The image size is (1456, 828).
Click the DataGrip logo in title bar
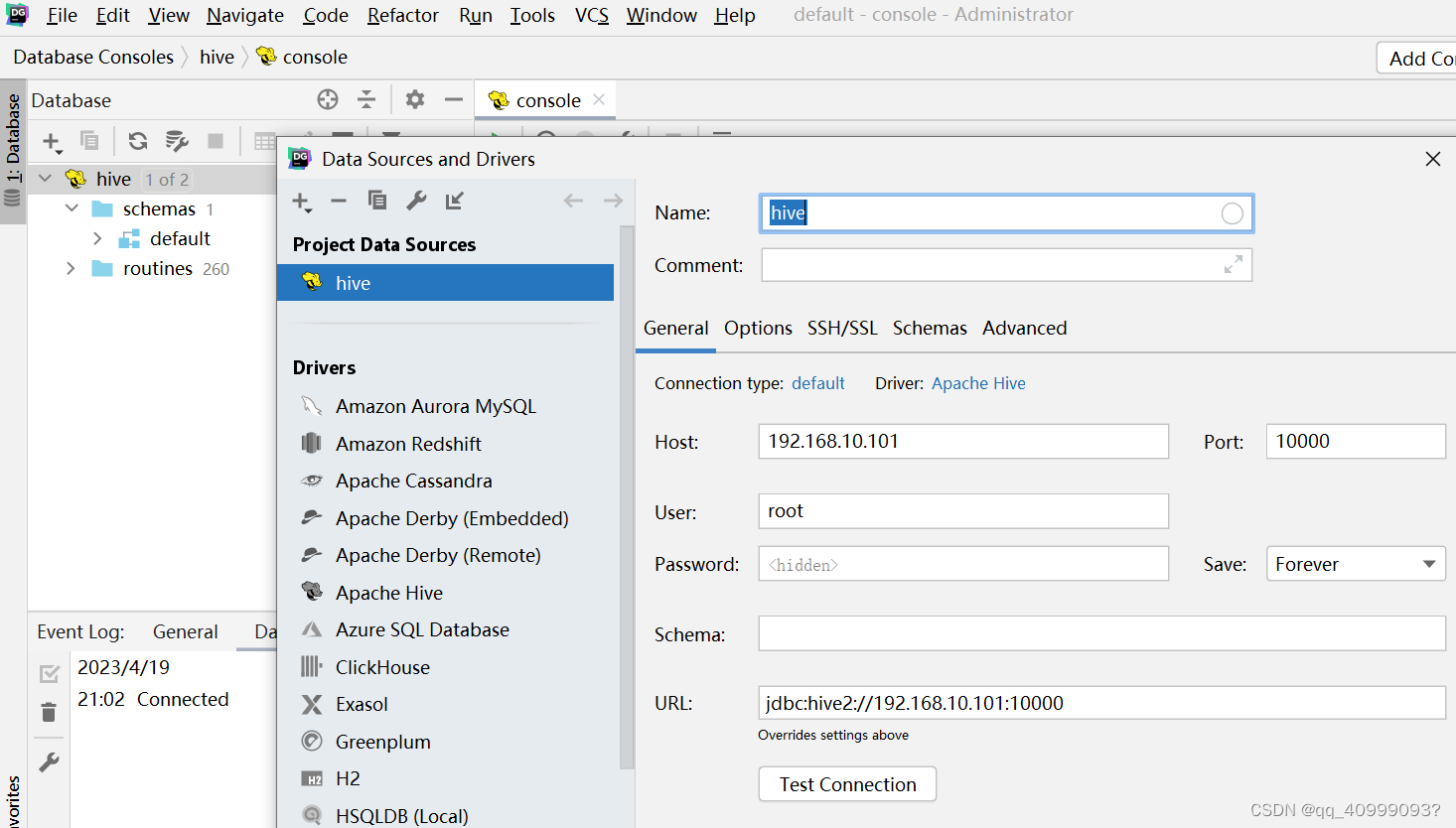pyautogui.click(x=18, y=15)
